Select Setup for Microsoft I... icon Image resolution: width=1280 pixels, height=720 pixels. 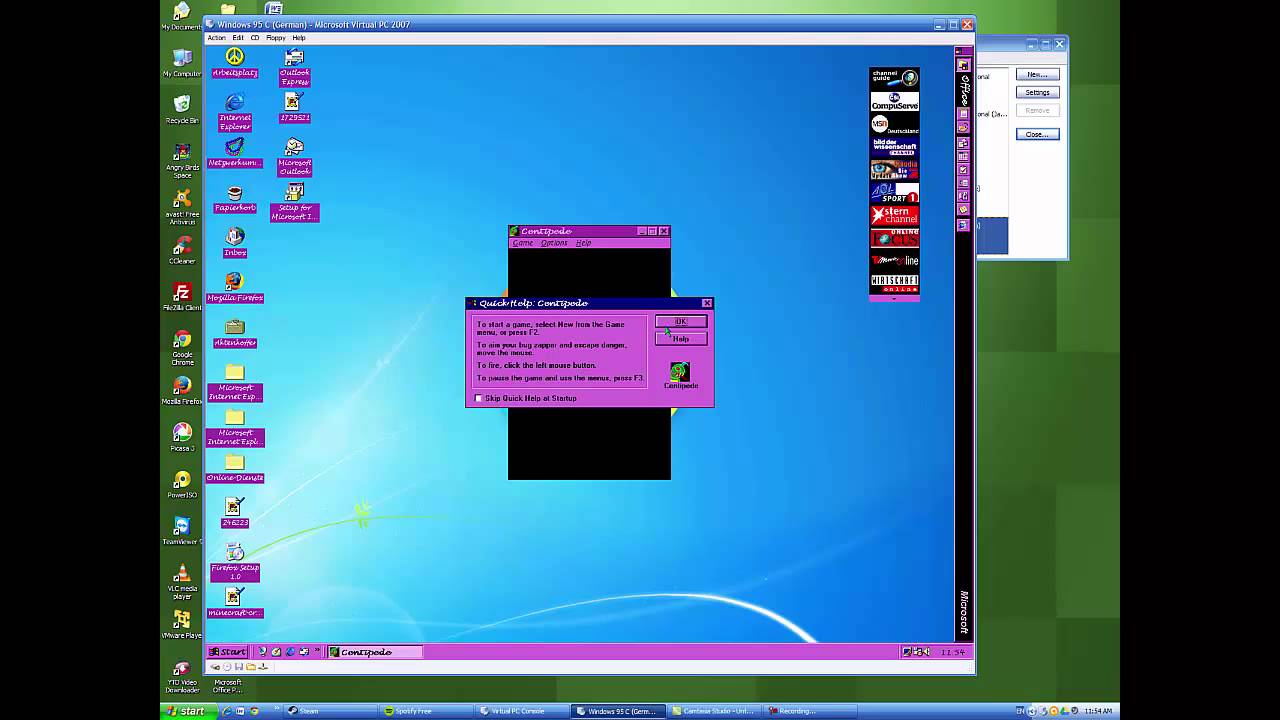[x=295, y=202]
